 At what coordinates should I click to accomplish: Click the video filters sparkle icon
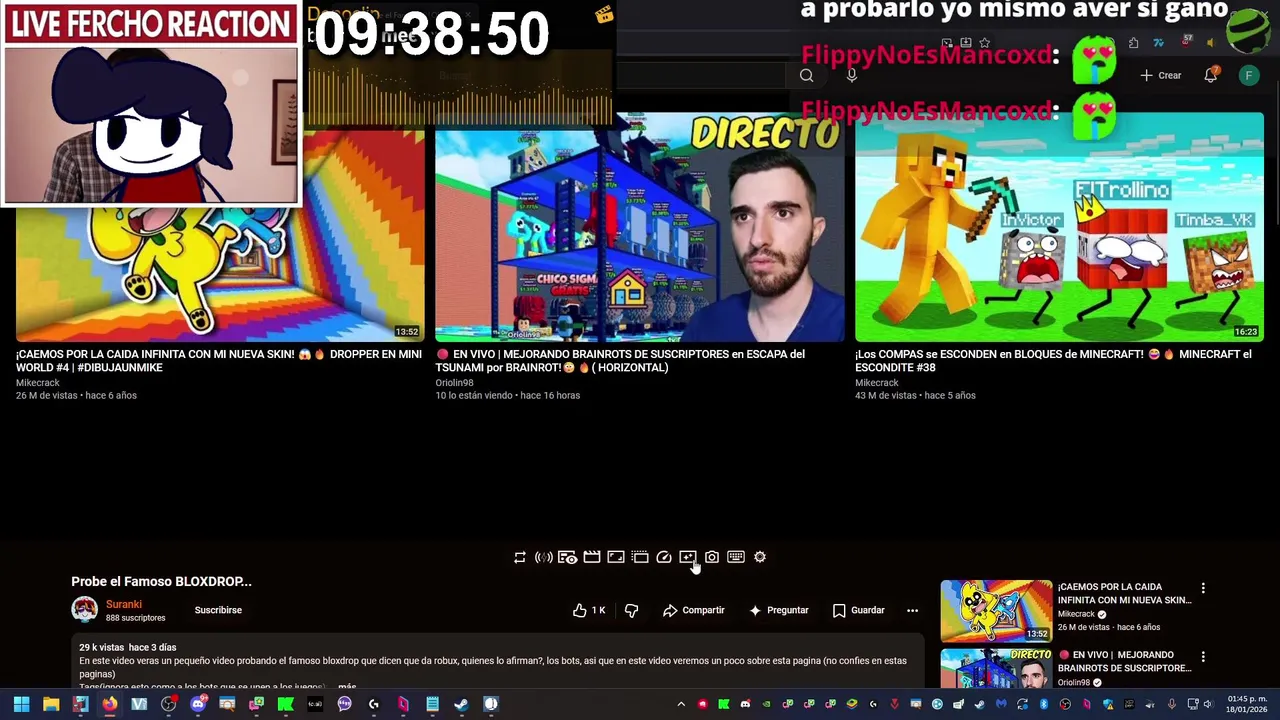(687, 557)
